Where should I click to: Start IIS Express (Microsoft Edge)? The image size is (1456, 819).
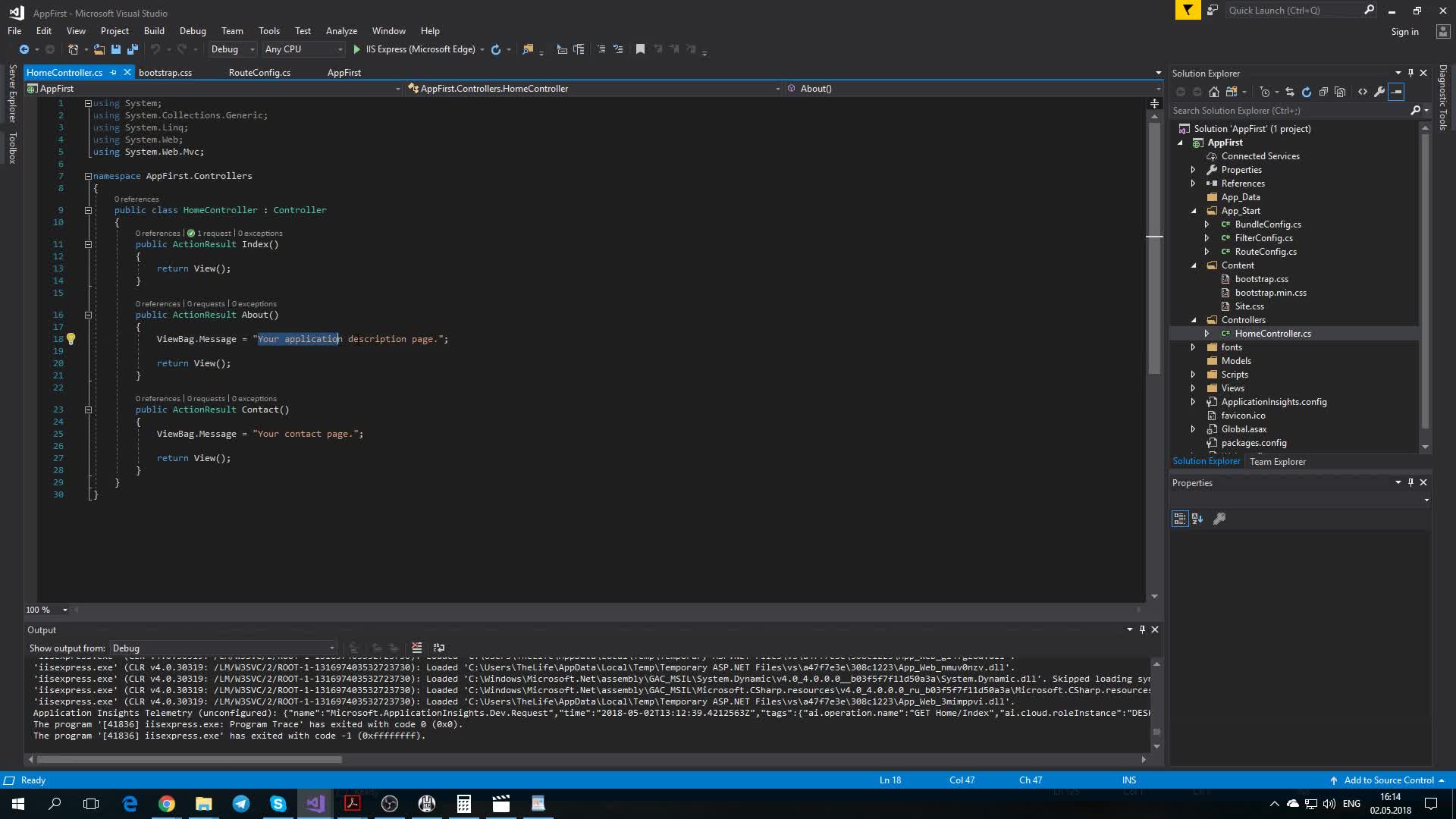[x=416, y=49]
